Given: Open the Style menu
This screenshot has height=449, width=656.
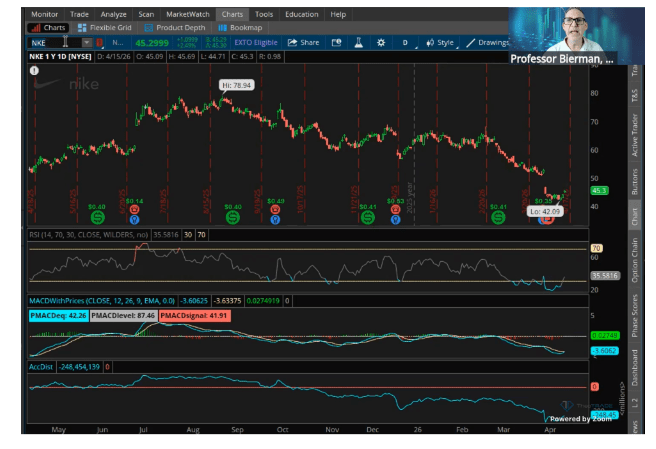Looking at the screenshot, I should pyautogui.click(x=440, y=42).
